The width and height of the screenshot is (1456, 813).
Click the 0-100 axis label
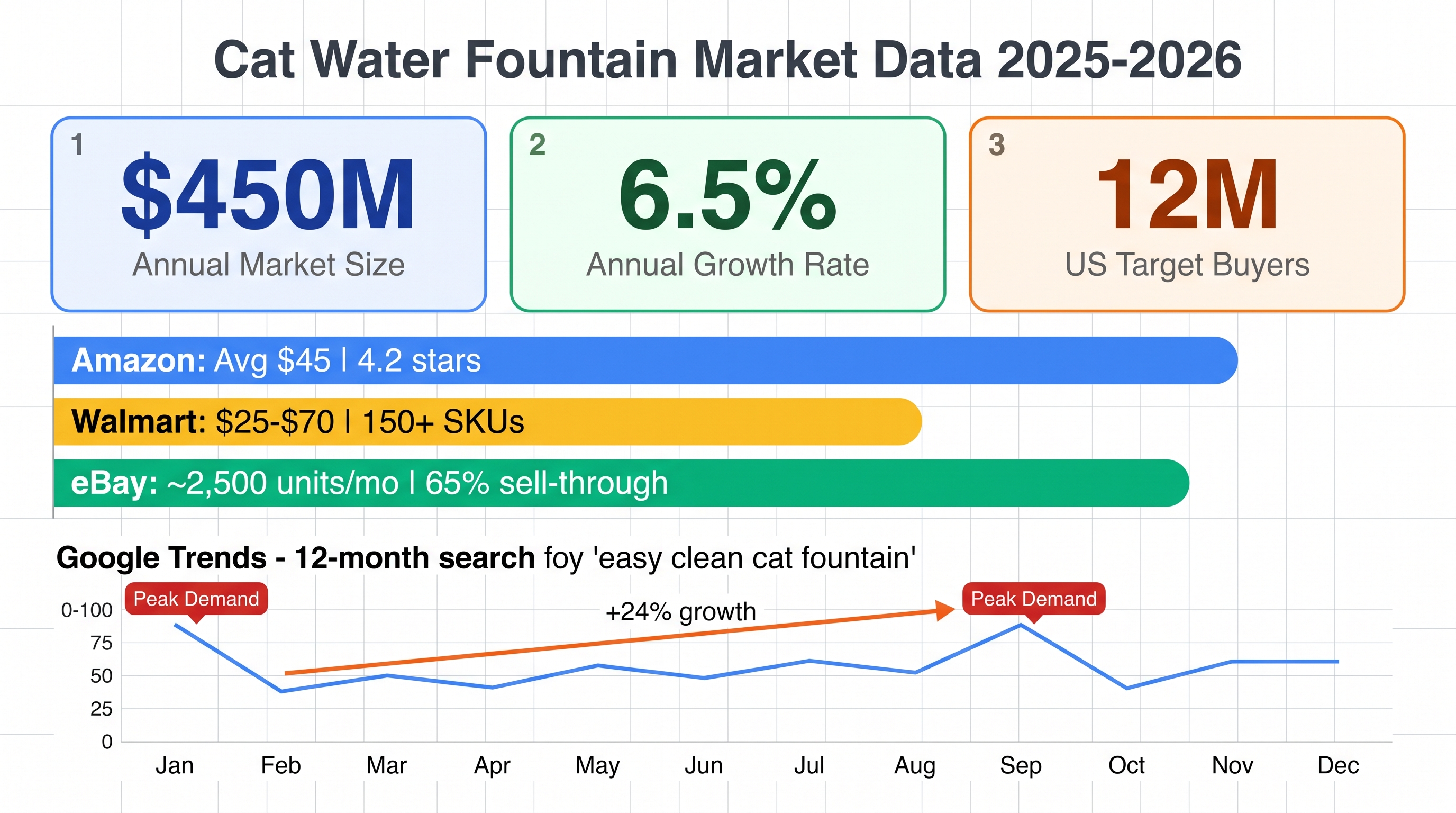click(x=87, y=610)
